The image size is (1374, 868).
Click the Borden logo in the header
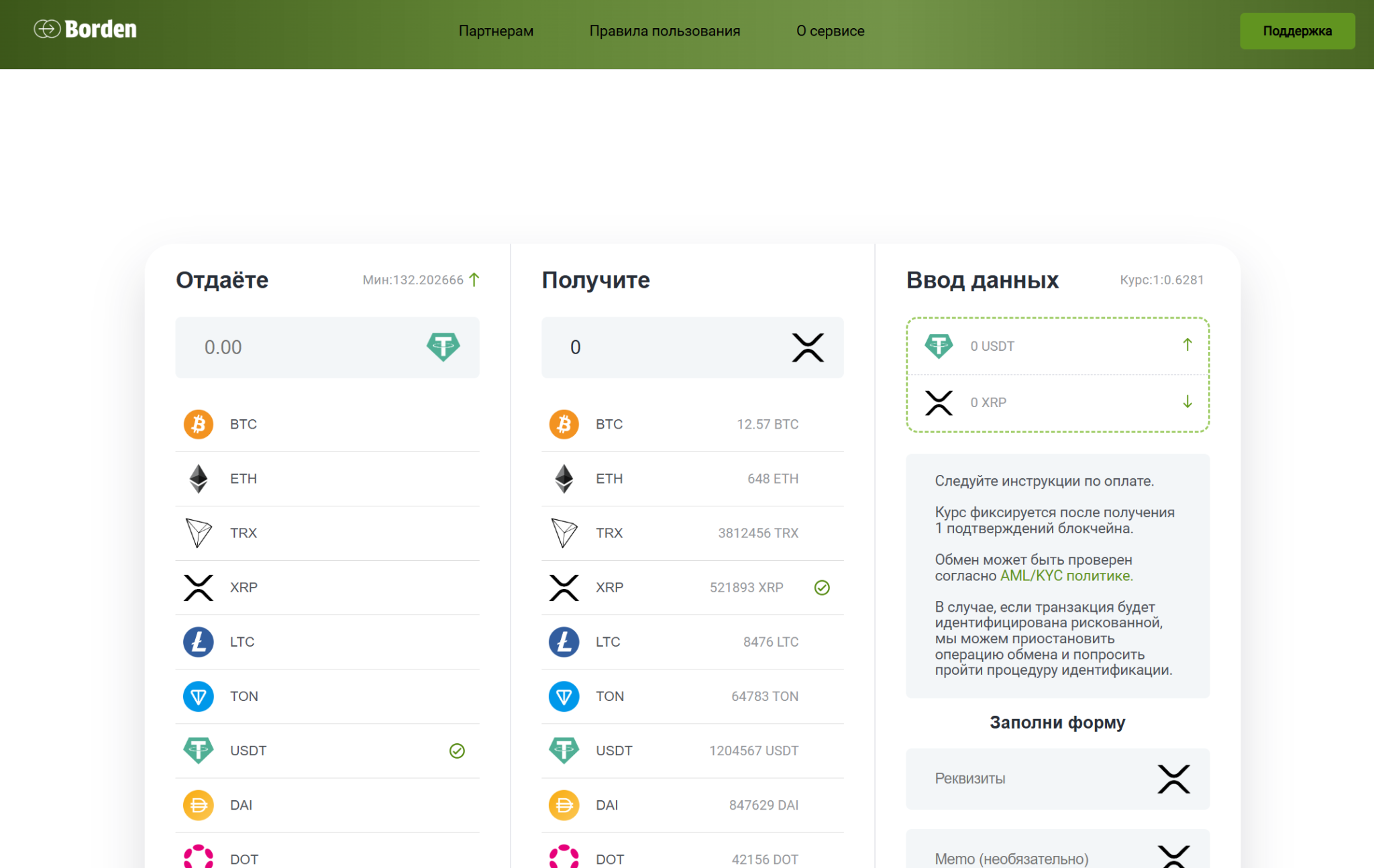point(85,30)
